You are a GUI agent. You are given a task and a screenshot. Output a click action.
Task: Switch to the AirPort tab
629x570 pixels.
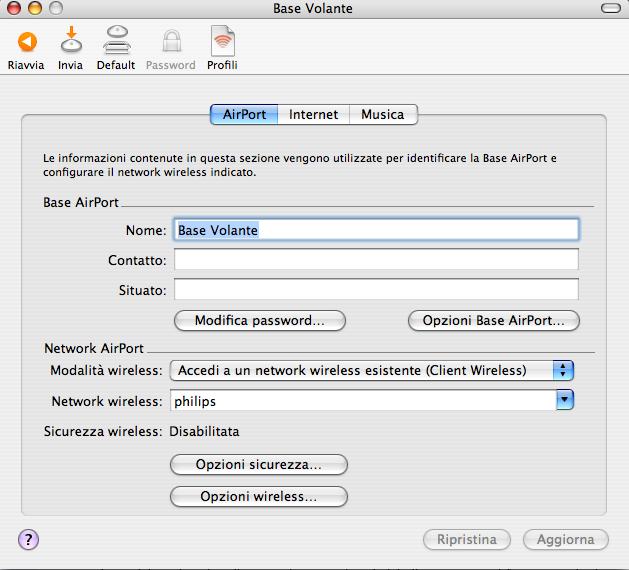244,115
